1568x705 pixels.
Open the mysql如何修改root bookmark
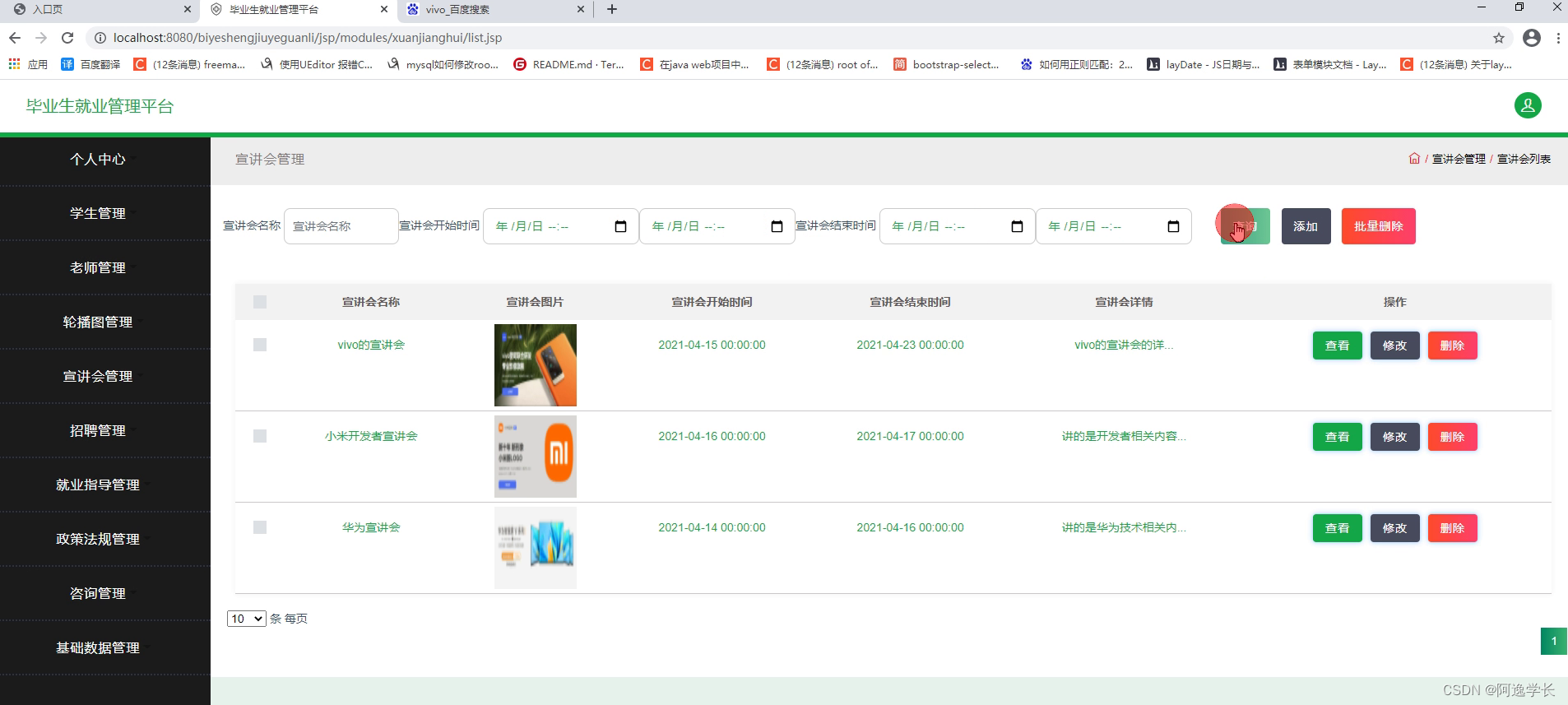443,64
